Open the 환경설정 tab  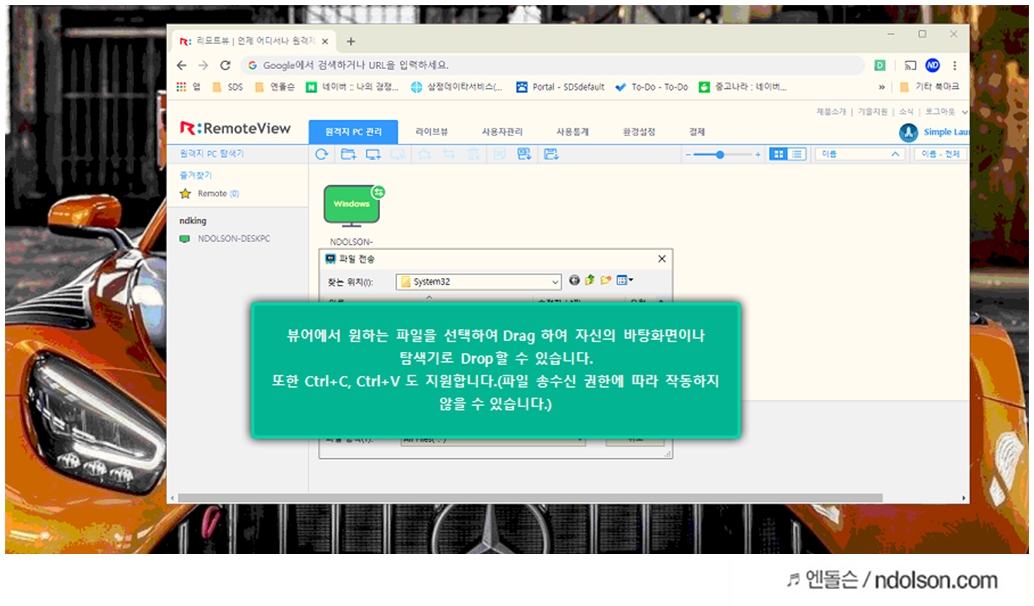(639, 132)
